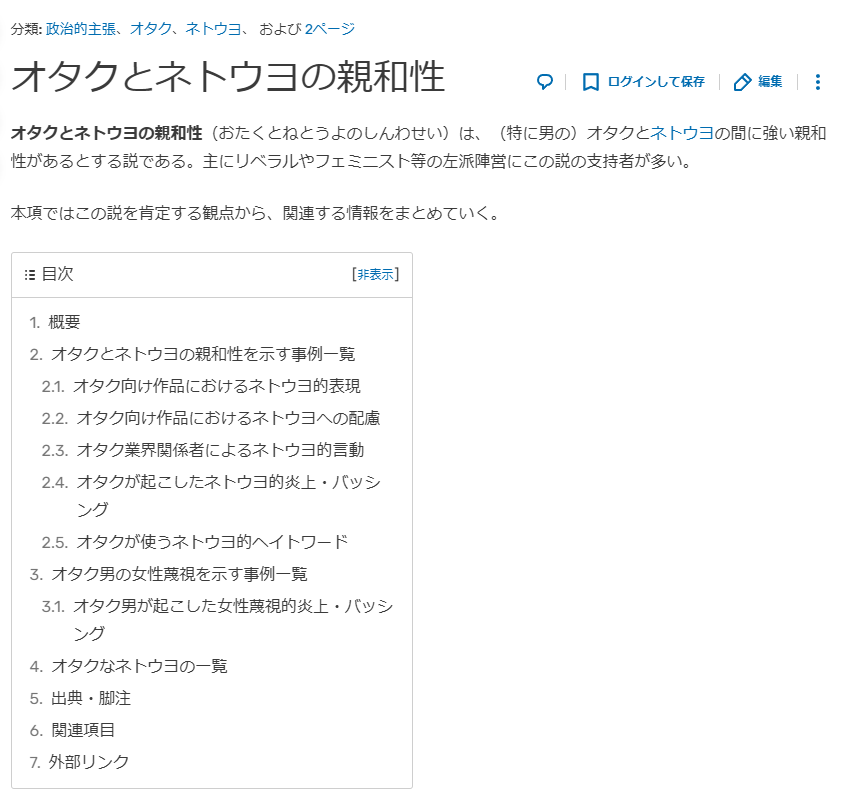Open the 政治的主張 category link
Screen dimensions: 842x792
click(81, 29)
